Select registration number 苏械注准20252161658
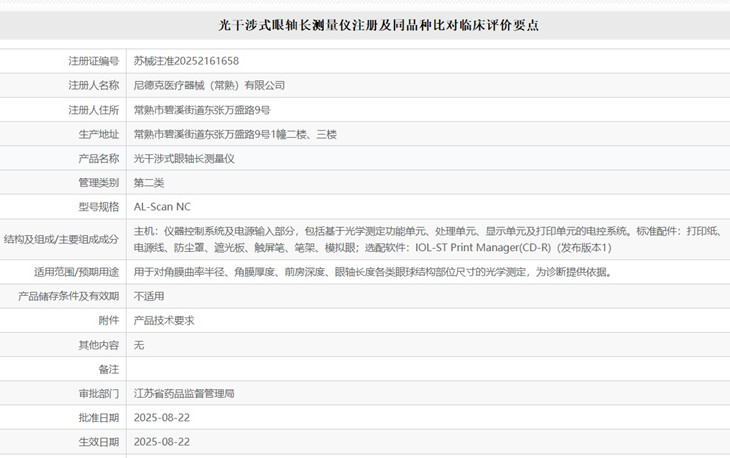Image resolution: width=730 pixels, height=458 pixels. (186, 61)
